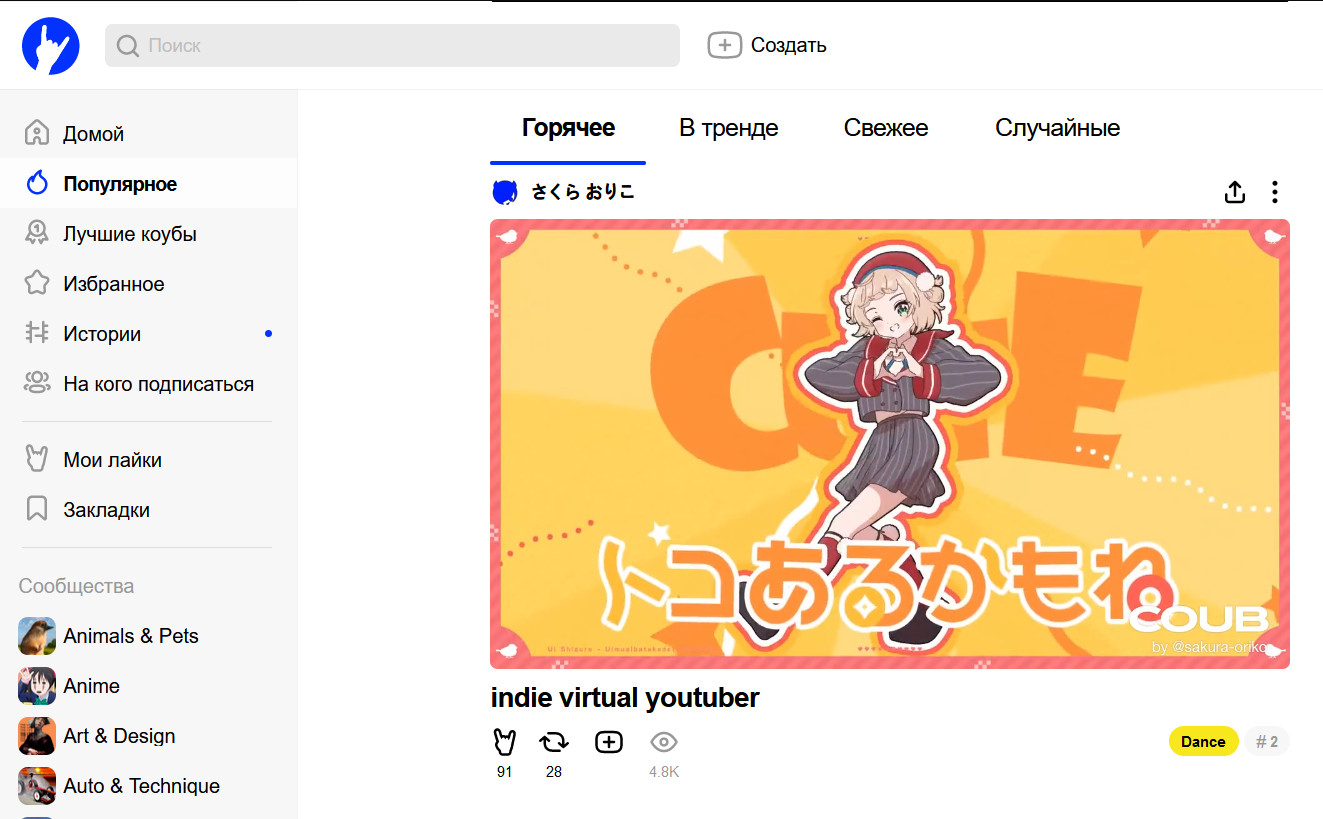Click the #2 rank badge
The height and width of the screenshot is (819, 1323).
(1267, 742)
